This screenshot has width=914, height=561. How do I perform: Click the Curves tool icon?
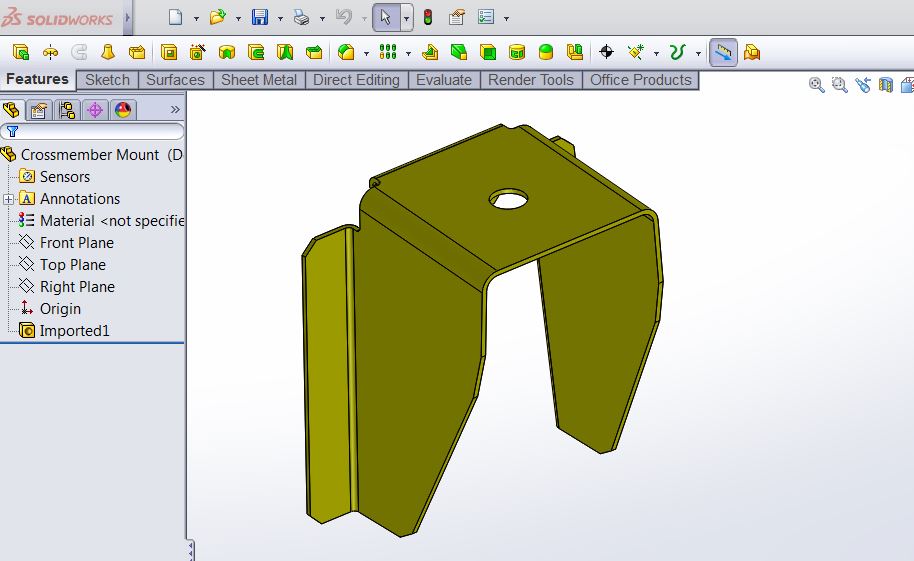pos(677,52)
